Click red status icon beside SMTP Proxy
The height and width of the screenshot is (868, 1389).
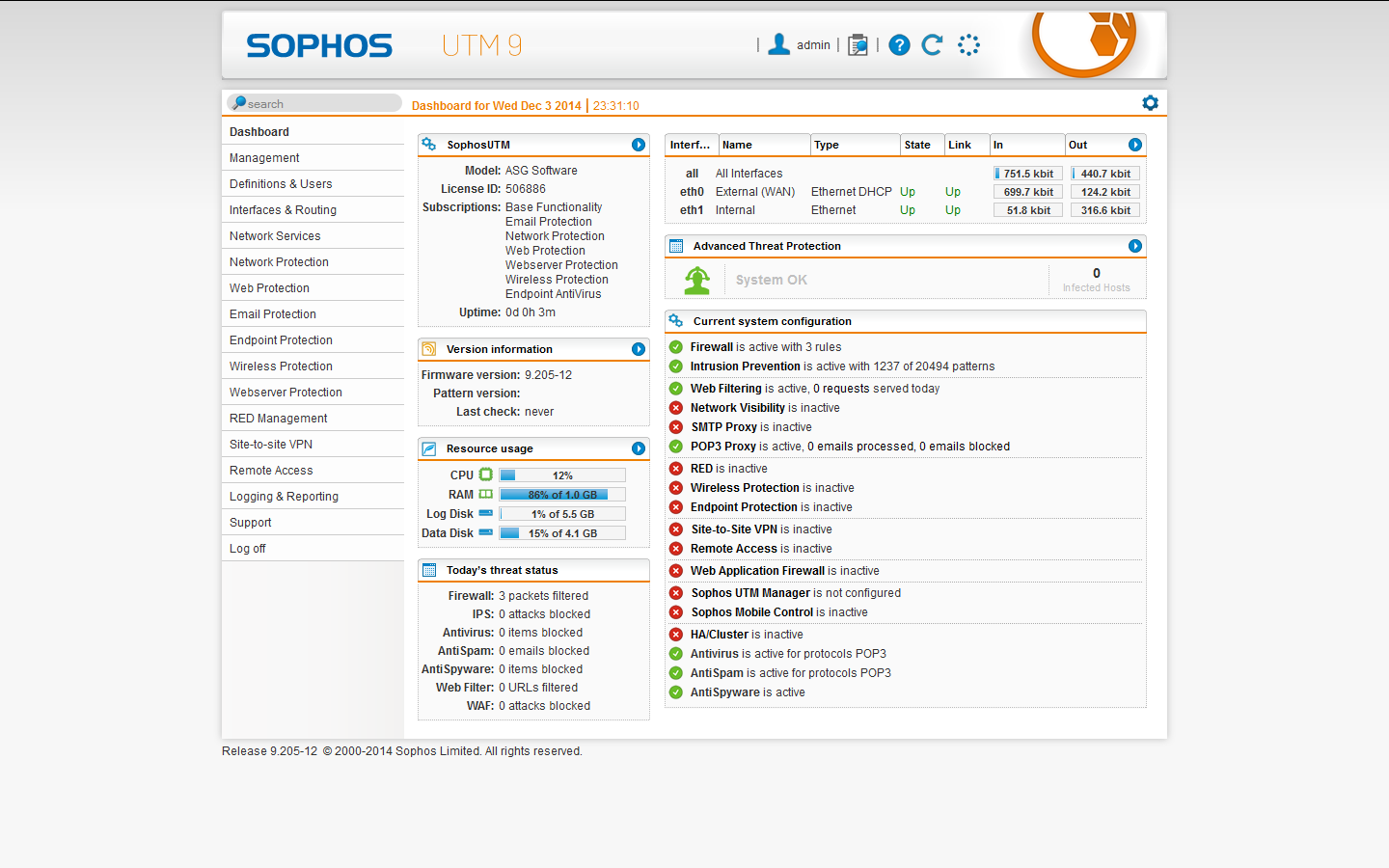[676, 427]
